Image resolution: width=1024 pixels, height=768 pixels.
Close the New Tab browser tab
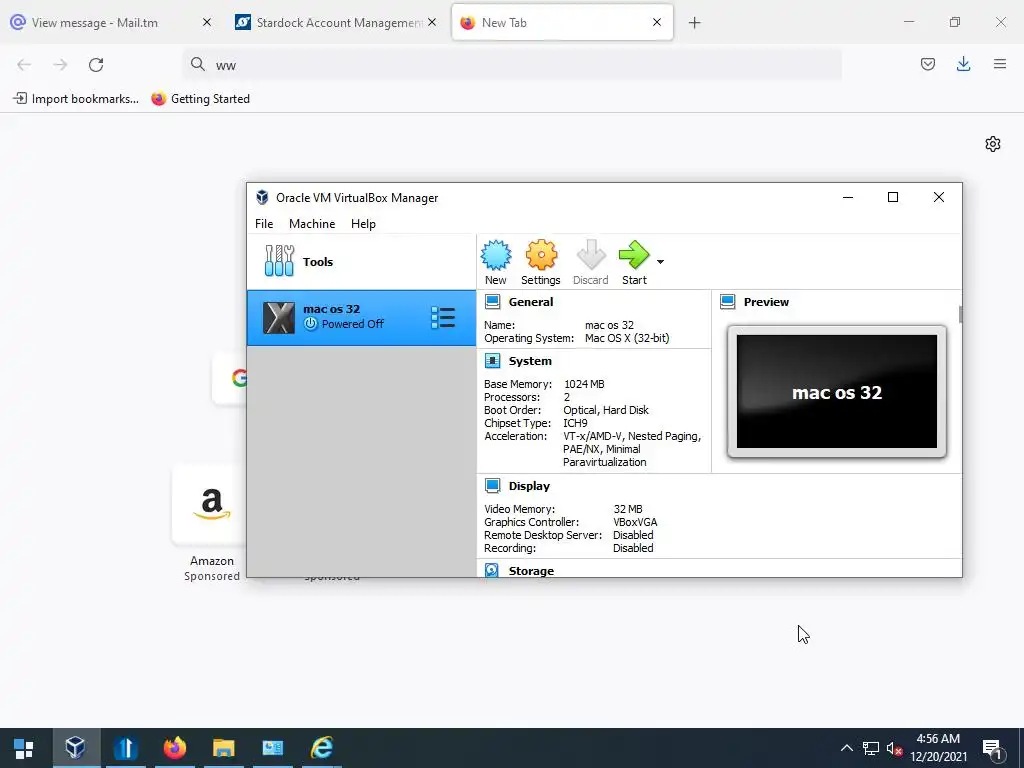point(657,22)
